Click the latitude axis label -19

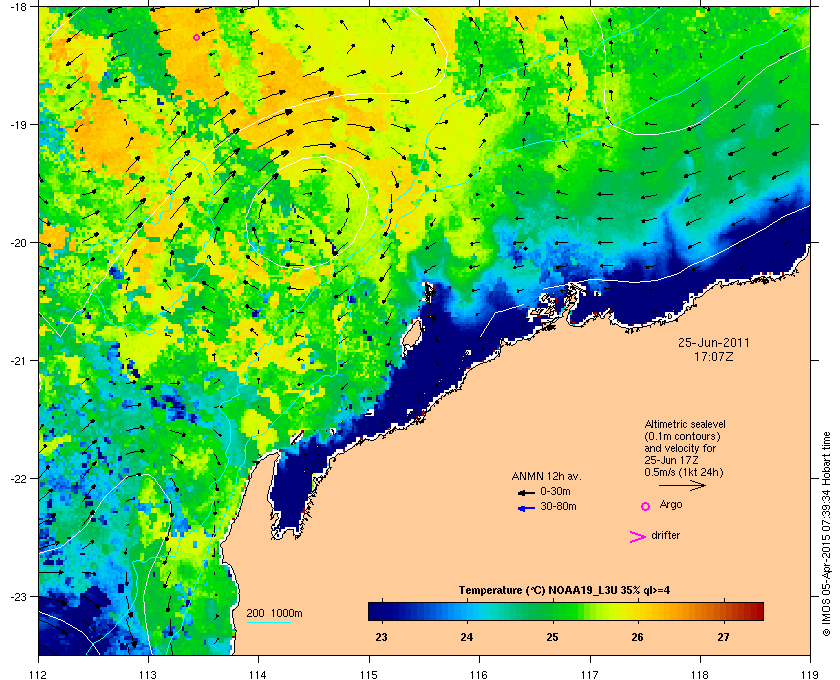click(18, 124)
